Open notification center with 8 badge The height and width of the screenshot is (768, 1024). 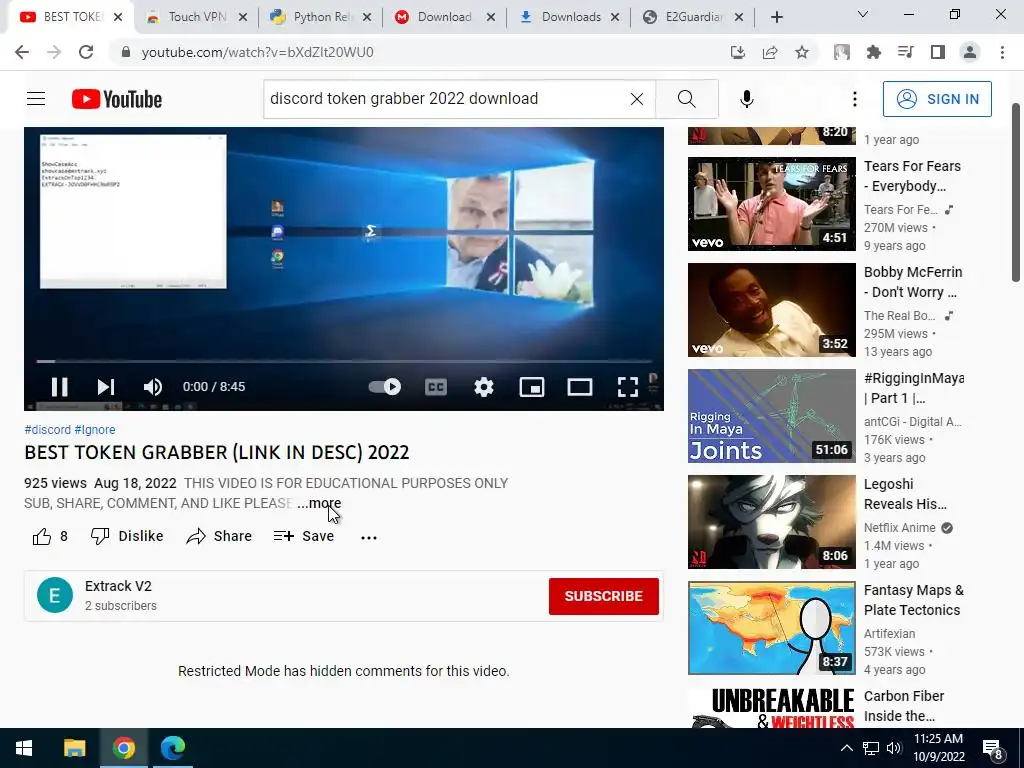click(x=993, y=748)
